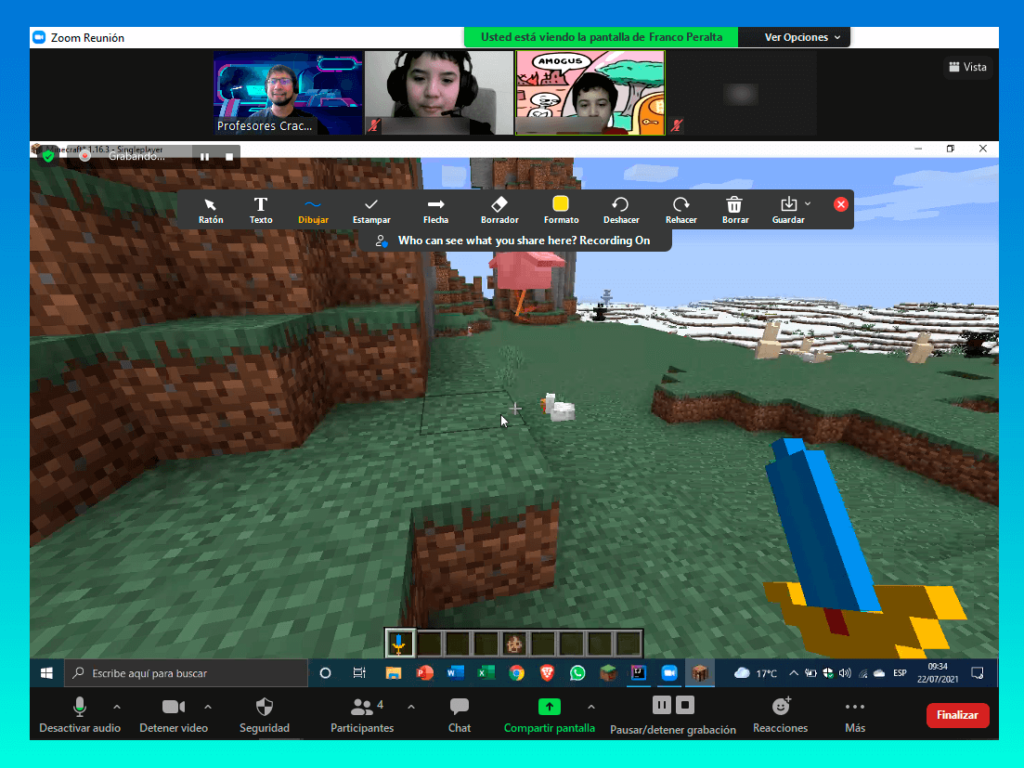Open the Ver Opciones dropdown
This screenshot has height=768, width=1024.
[x=804, y=37]
